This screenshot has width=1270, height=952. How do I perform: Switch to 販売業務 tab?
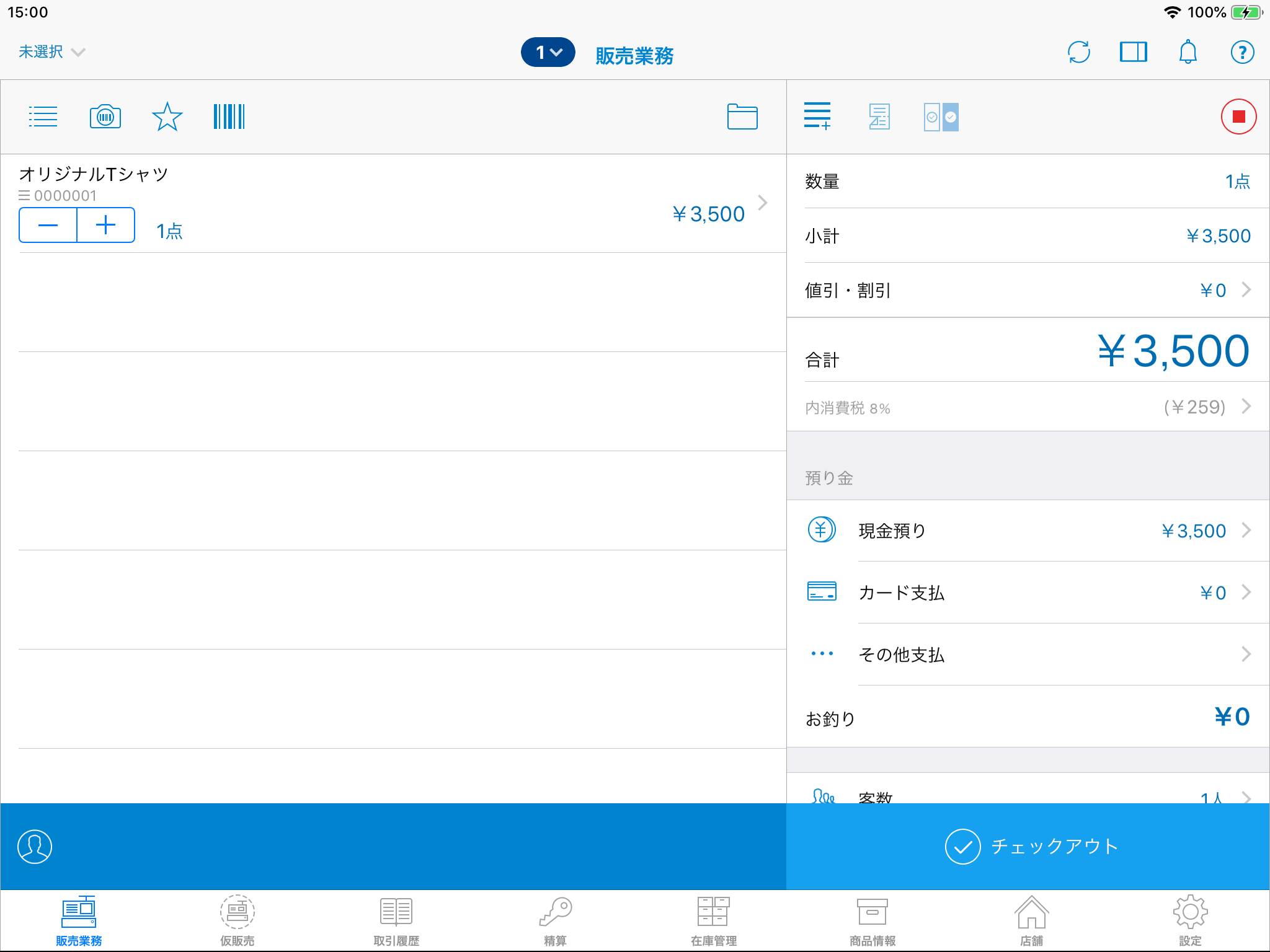point(79,921)
